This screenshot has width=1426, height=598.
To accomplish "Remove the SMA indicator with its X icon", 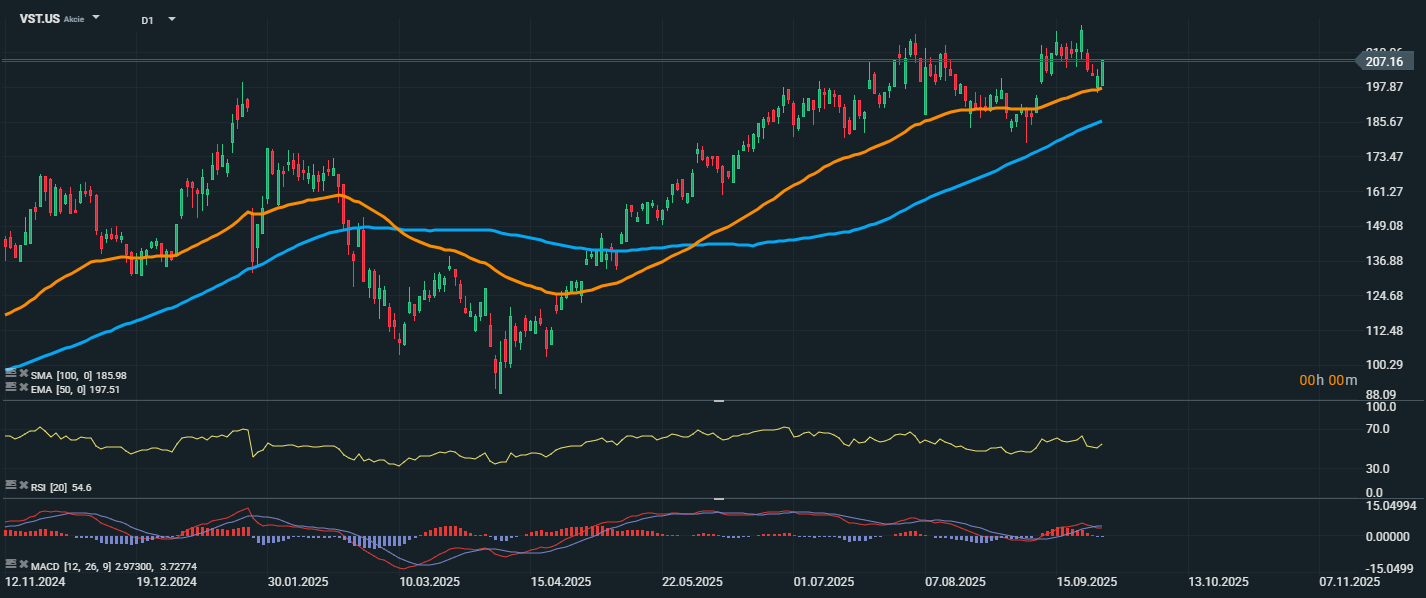I will tap(24, 374).
